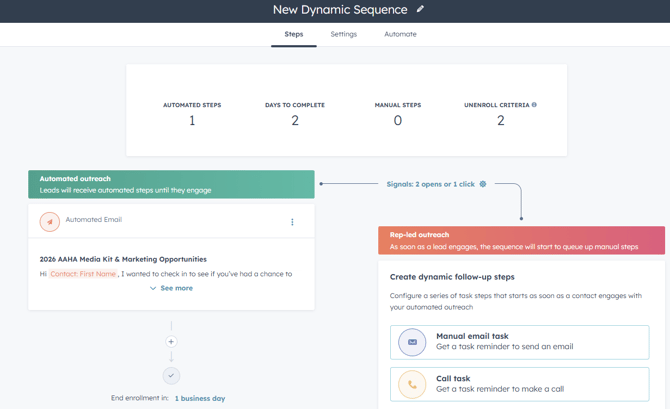Viewport: 670px width, 409px height.
Task: Click Signals: 2 opens or 1 click
Action: pos(430,184)
